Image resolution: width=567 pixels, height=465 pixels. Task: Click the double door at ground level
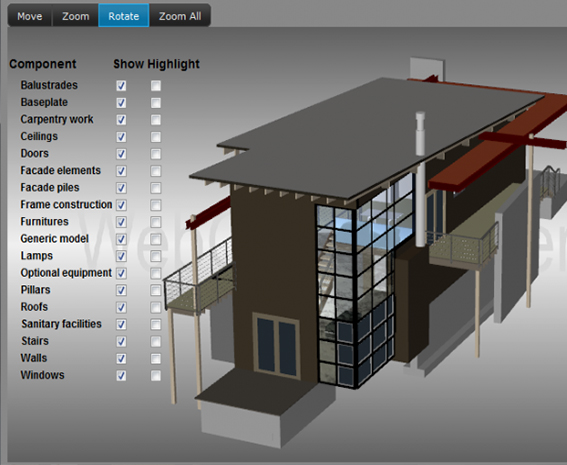[x=277, y=346]
